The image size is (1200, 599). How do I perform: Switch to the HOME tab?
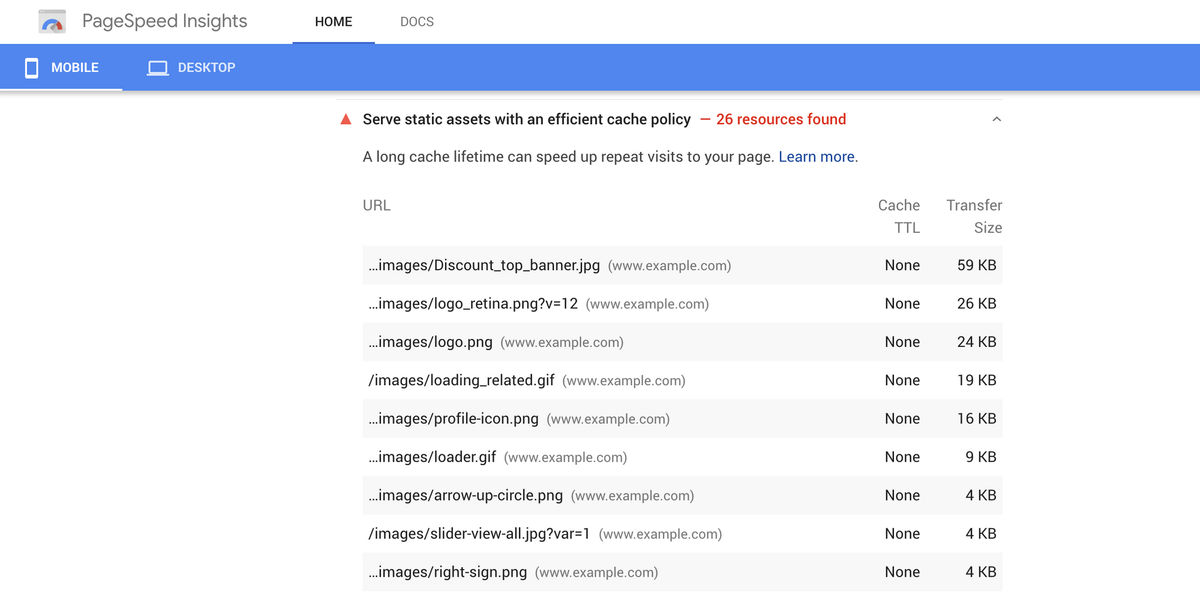pyautogui.click(x=333, y=21)
